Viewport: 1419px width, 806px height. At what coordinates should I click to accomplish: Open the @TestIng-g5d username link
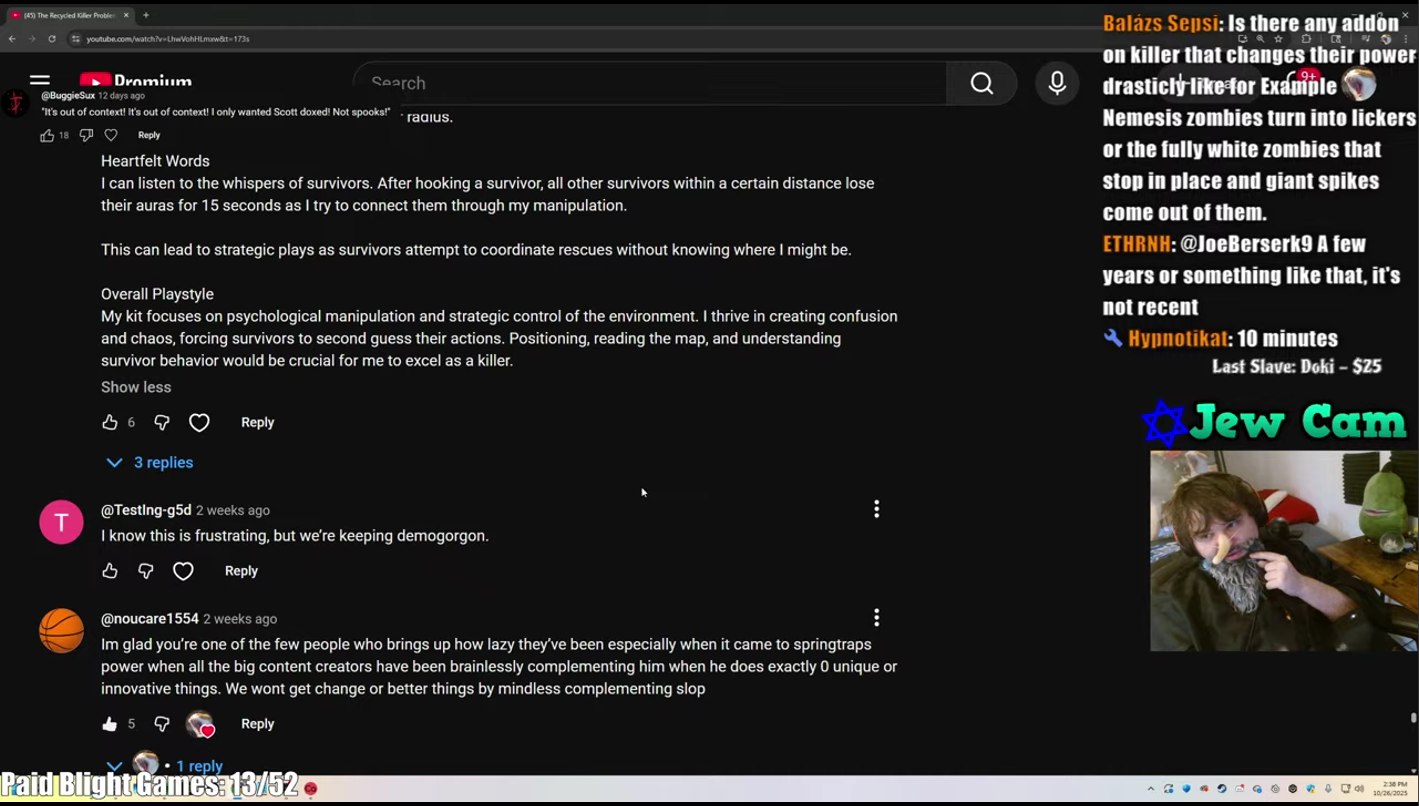click(x=146, y=510)
